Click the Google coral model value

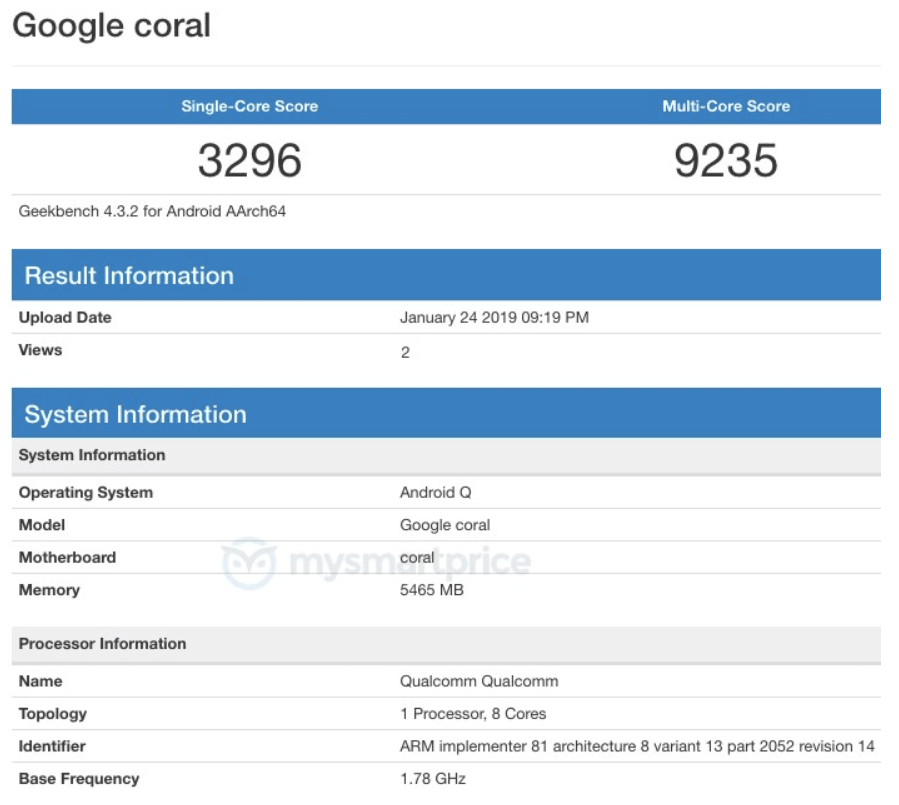pyautogui.click(x=445, y=525)
